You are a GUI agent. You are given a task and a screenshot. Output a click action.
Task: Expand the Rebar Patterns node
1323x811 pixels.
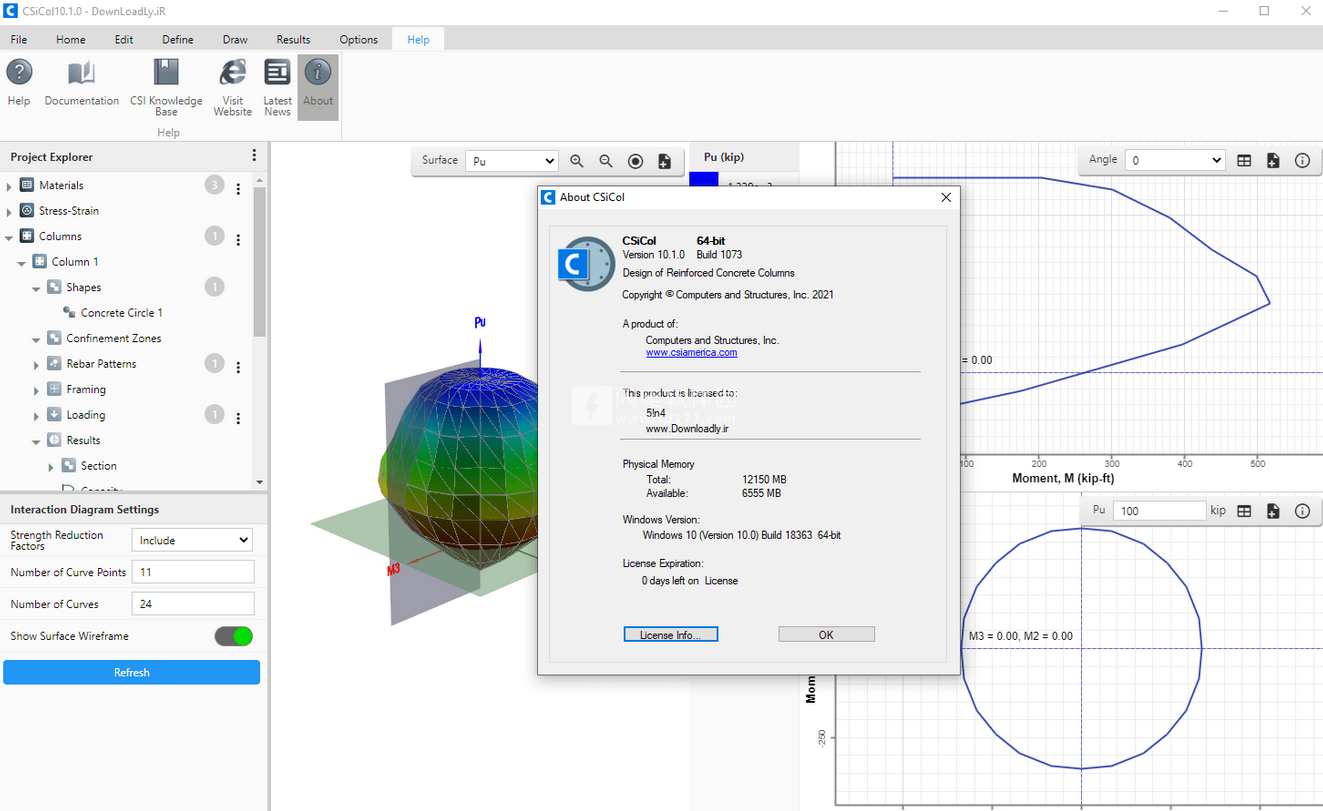point(36,364)
